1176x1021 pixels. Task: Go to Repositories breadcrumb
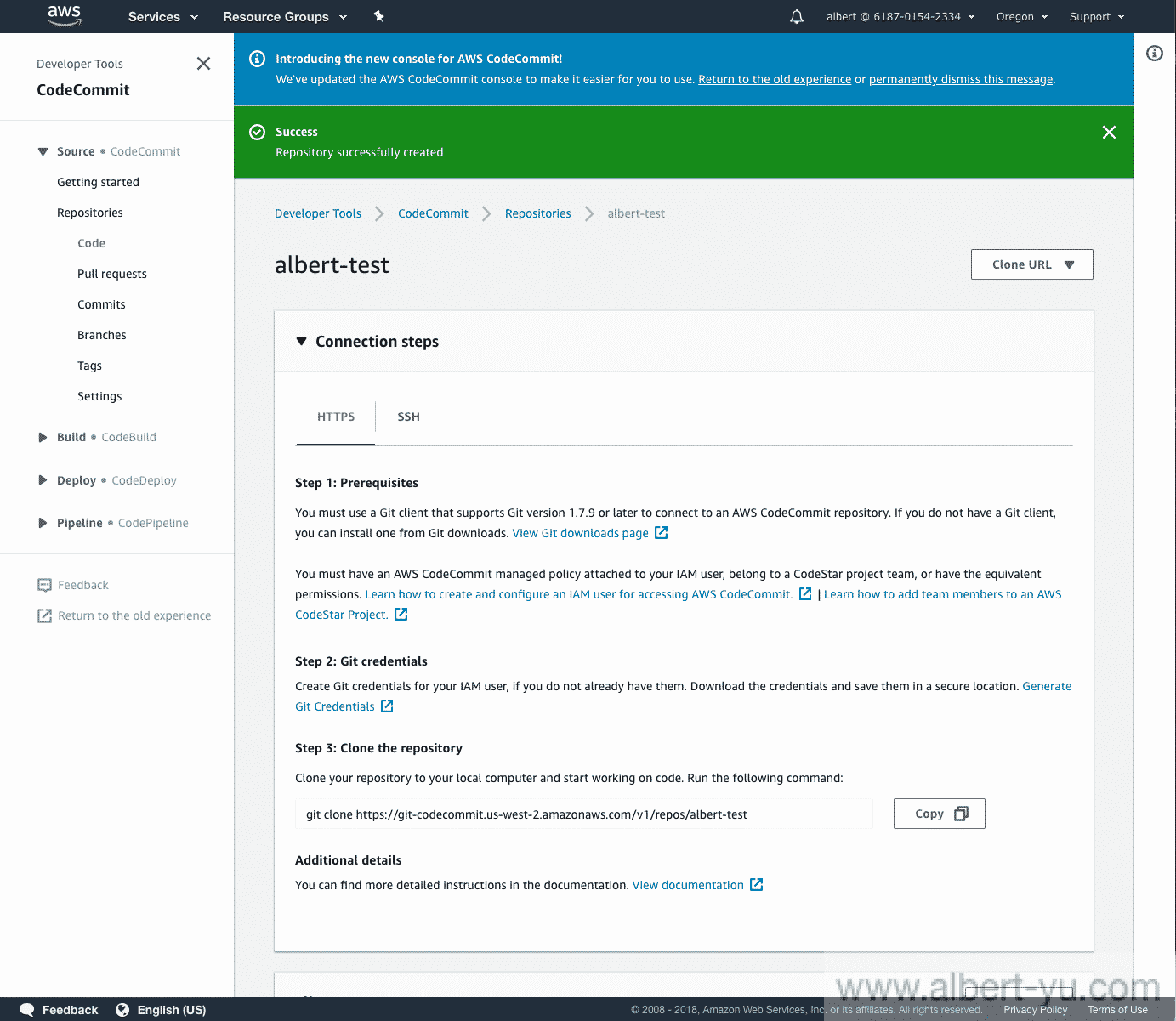click(538, 213)
